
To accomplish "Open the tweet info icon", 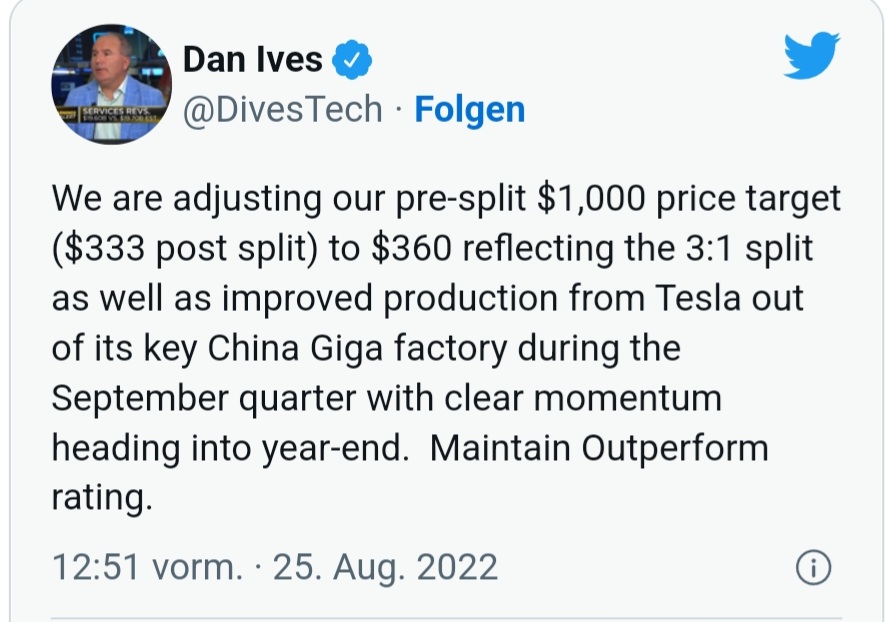I will pos(814,567).
